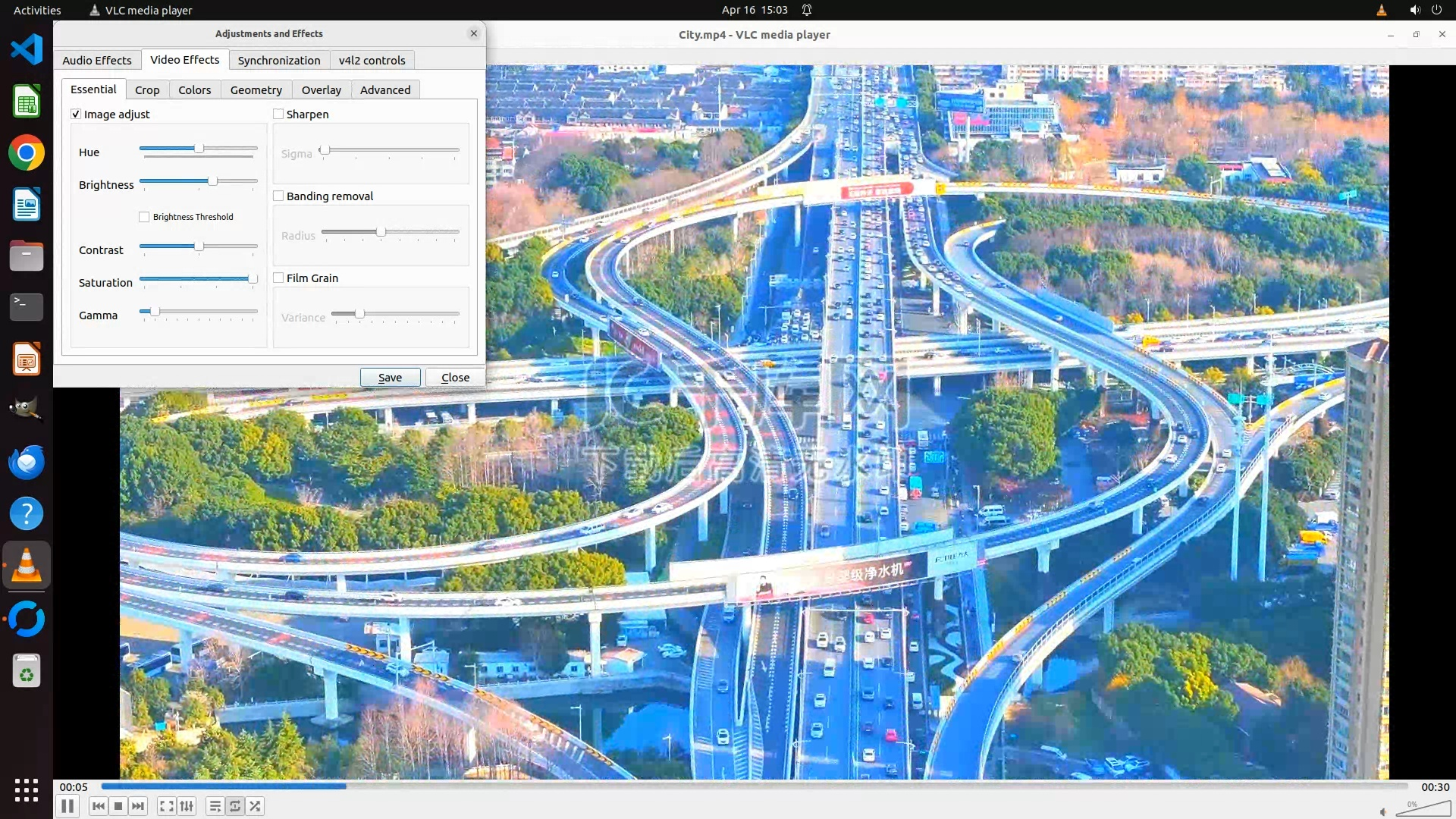The height and width of the screenshot is (819, 1456).
Task: Toggle the loop repeat mode
Action: [x=235, y=806]
